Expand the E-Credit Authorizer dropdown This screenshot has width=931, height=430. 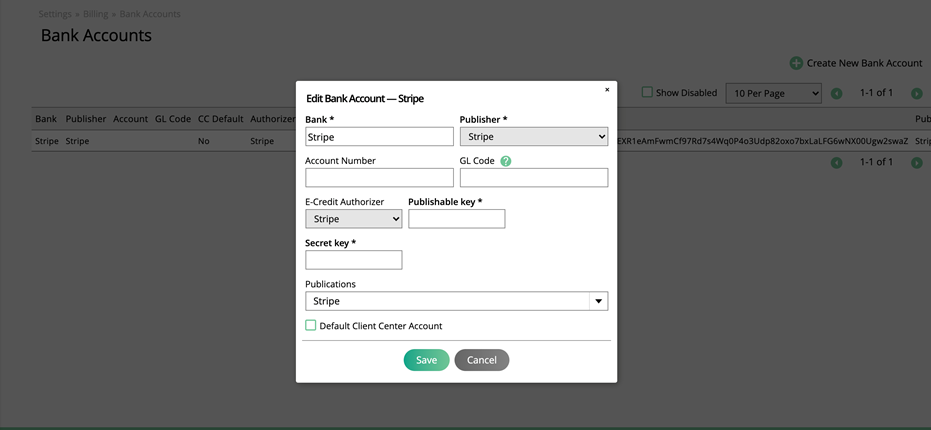point(353,219)
